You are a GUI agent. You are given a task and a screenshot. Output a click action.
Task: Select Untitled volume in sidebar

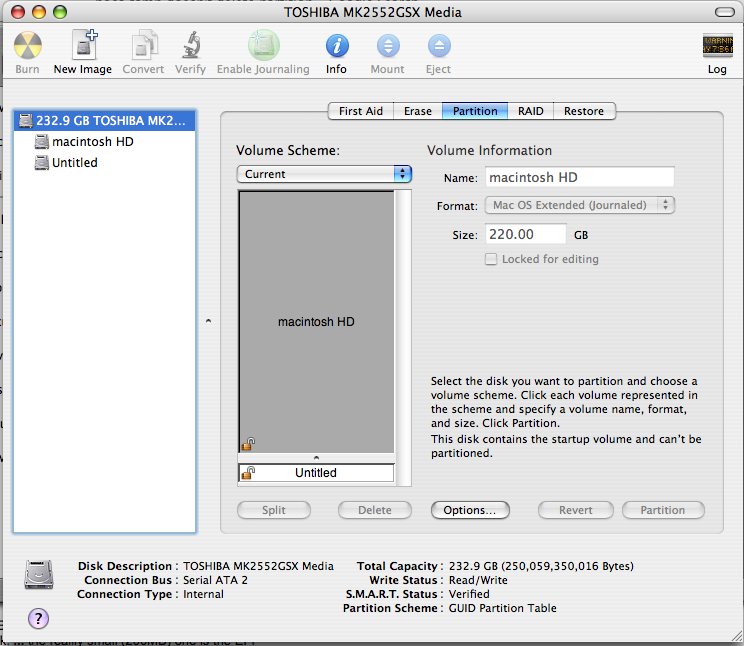coord(104,162)
